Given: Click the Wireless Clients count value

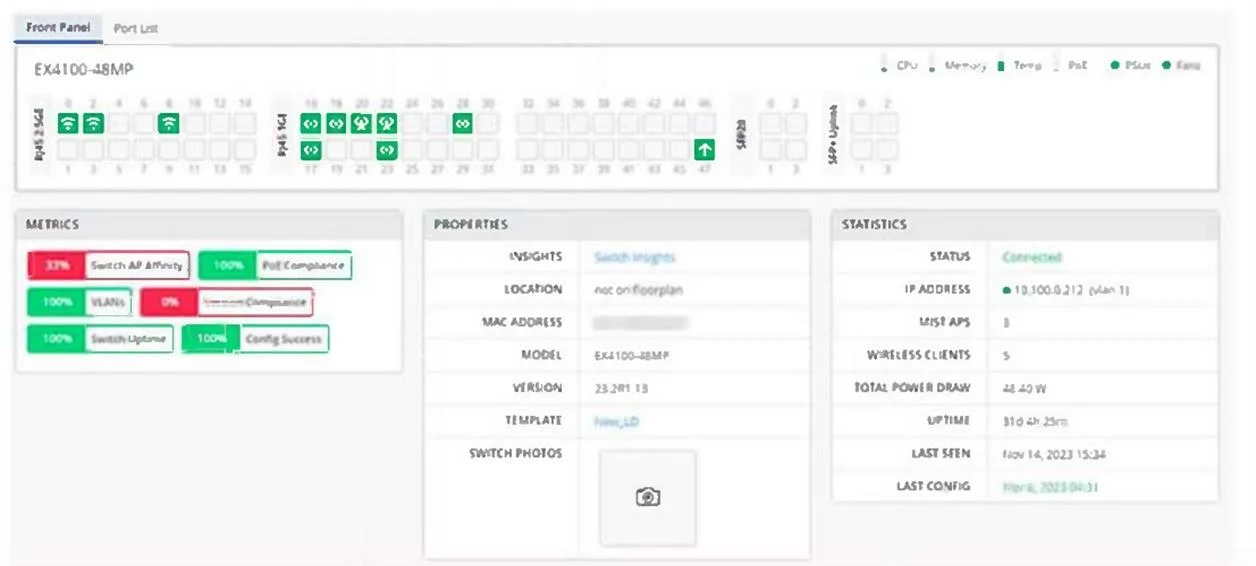Looking at the screenshot, I should point(1006,355).
